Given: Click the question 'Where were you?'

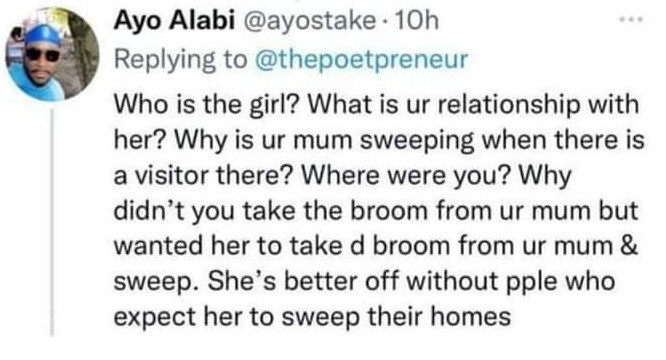Looking at the screenshot, I should click(406, 175).
